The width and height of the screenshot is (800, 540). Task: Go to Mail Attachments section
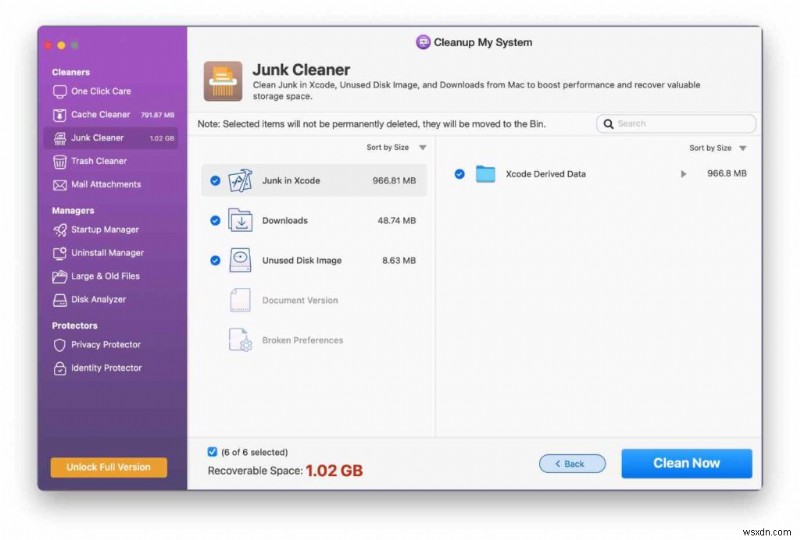106,185
